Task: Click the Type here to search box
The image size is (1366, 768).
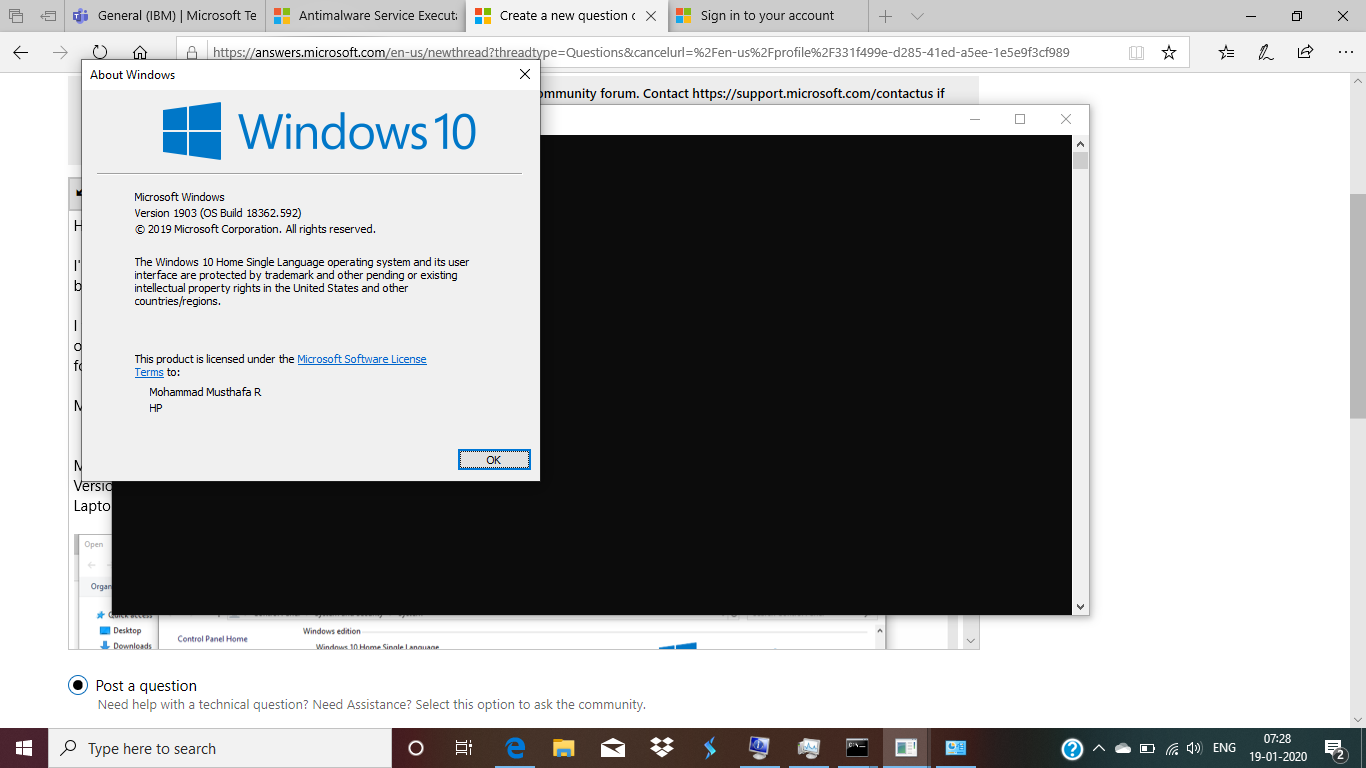Action: (x=220, y=748)
